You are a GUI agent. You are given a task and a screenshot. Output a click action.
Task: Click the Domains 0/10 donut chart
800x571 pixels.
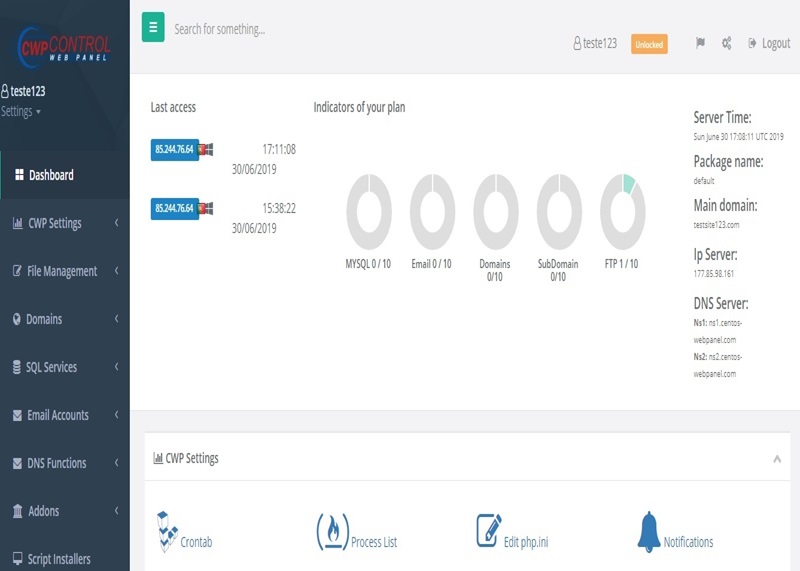pyautogui.click(x=495, y=211)
